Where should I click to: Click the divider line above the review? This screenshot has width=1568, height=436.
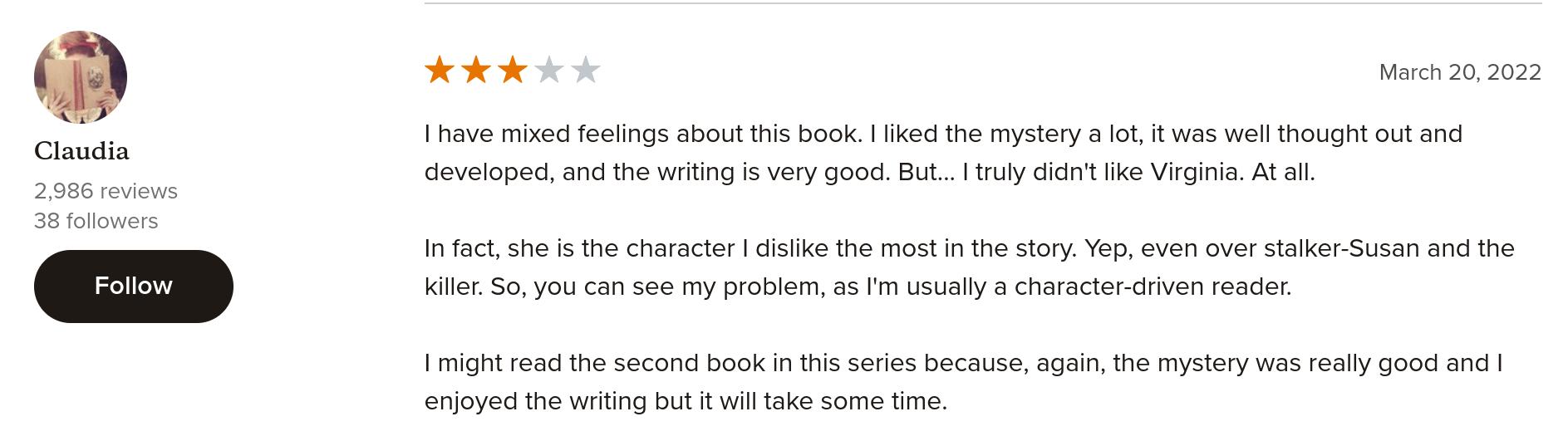point(982,3)
